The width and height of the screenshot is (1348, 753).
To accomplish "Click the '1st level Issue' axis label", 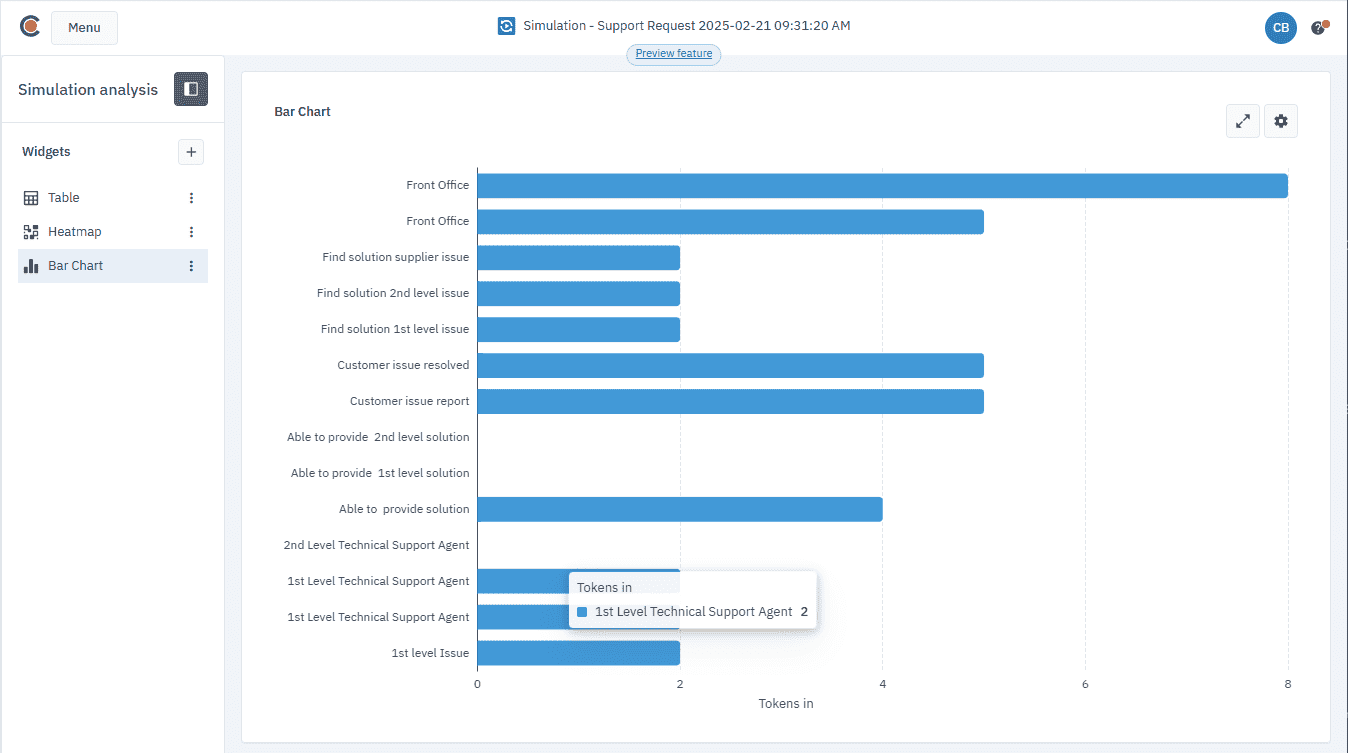I will (430, 654).
